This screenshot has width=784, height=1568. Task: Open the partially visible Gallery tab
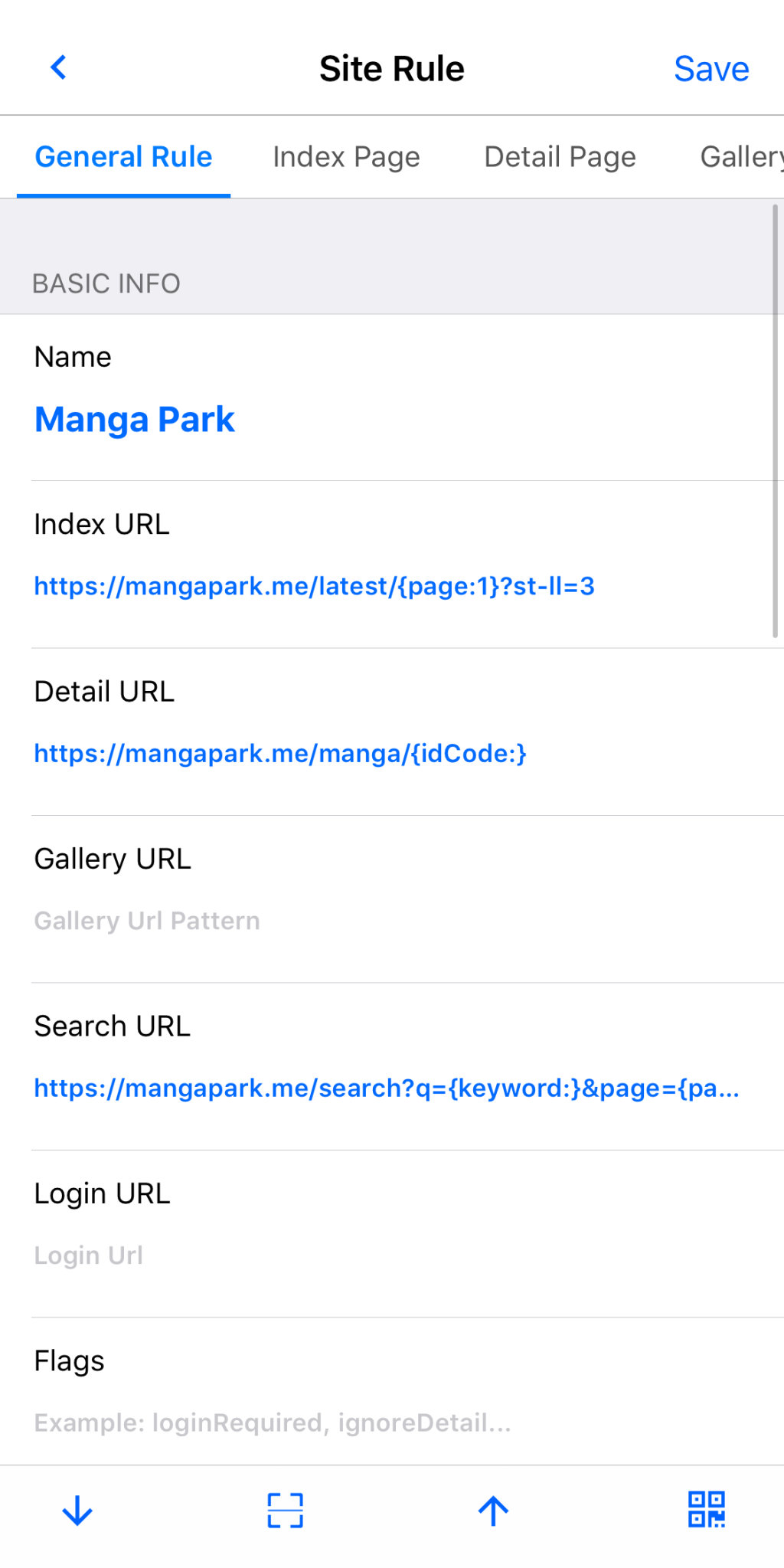coord(740,157)
